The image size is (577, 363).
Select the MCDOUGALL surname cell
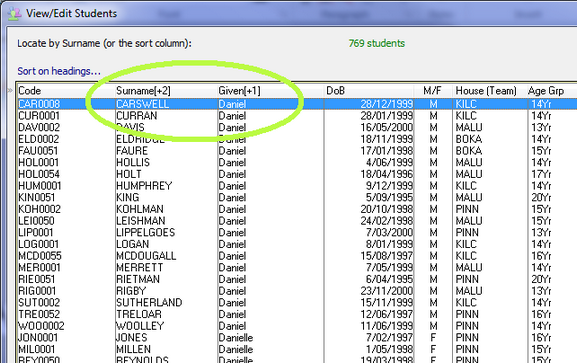pyautogui.click(x=146, y=256)
